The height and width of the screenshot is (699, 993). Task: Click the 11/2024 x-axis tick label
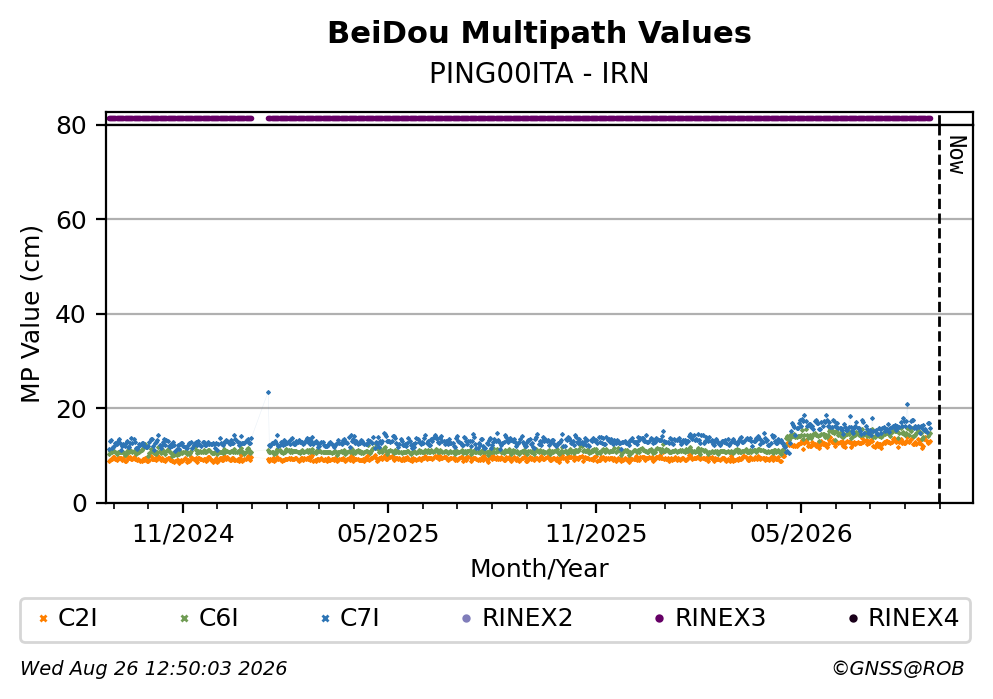click(183, 534)
